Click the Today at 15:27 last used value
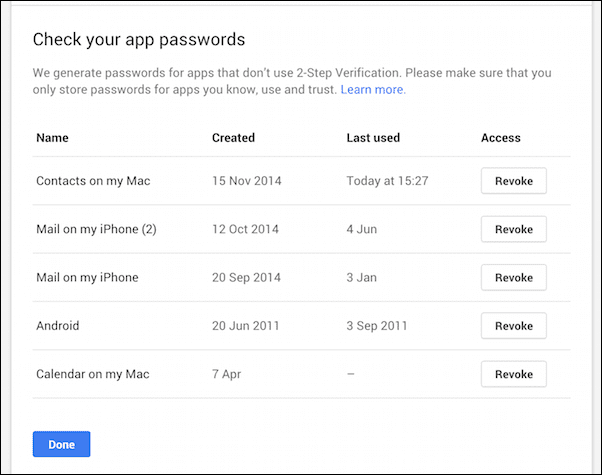This screenshot has height=475, width=602. [387, 181]
